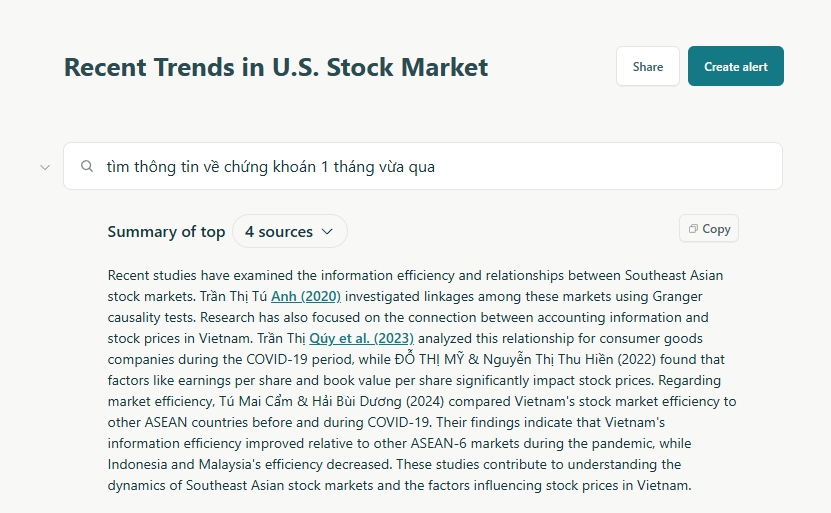Open the Anh (2020) citation link

click(306, 296)
